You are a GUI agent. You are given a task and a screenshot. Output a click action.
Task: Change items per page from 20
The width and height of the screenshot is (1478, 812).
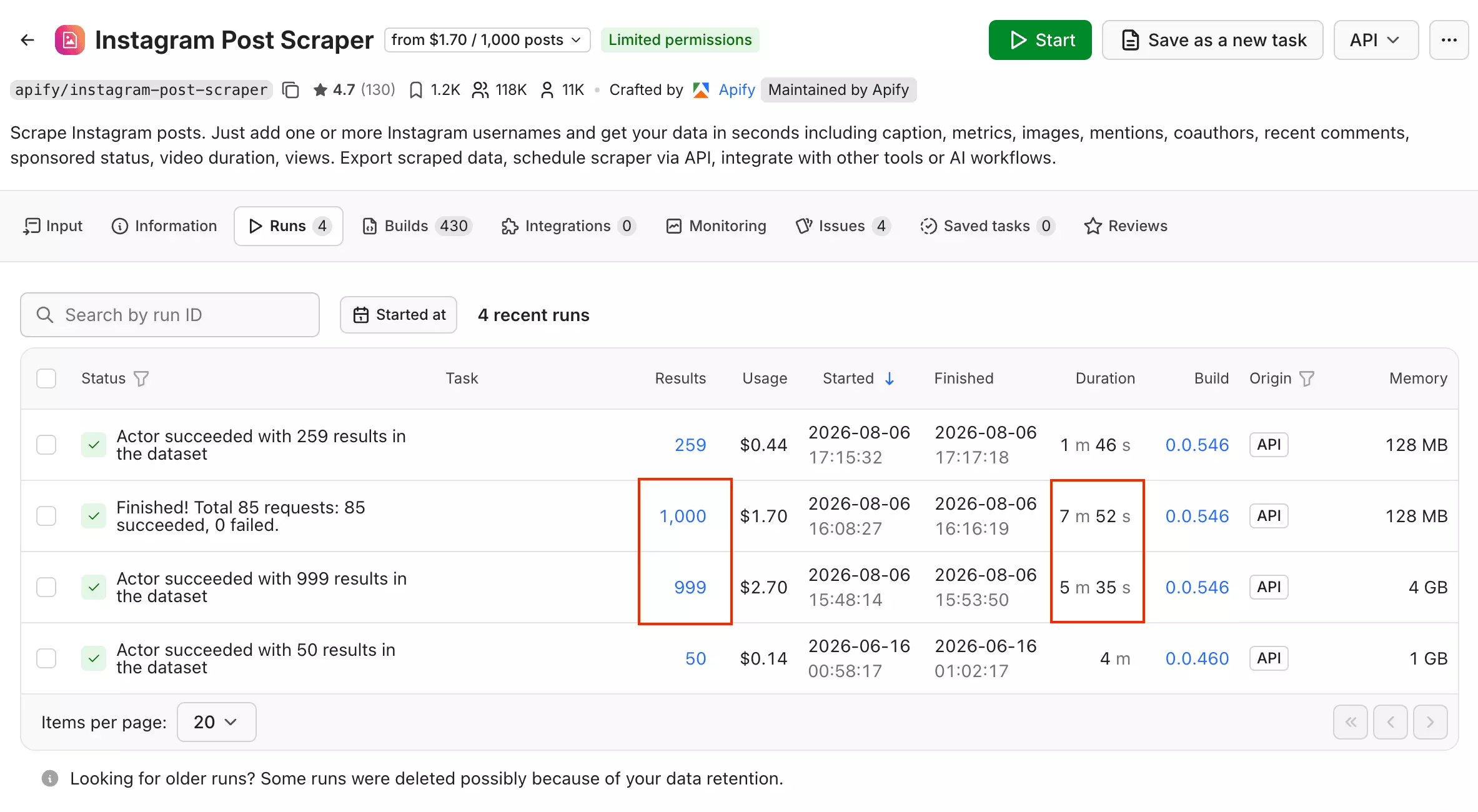point(216,722)
